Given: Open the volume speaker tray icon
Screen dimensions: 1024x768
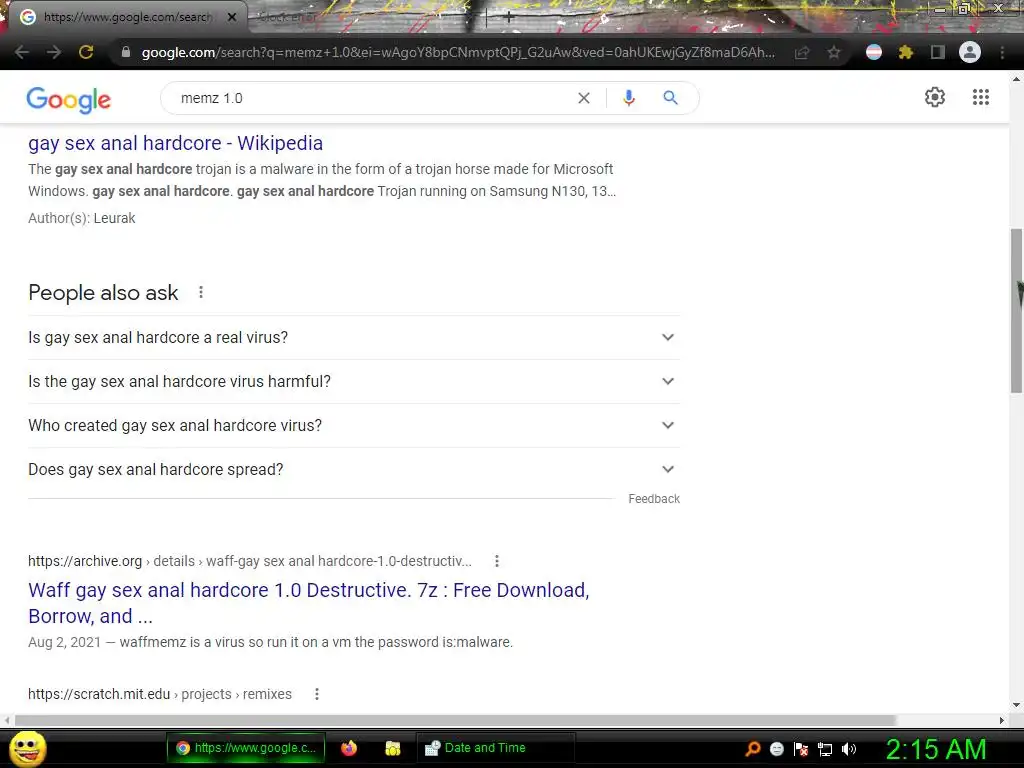Looking at the screenshot, I should [848, 749].
